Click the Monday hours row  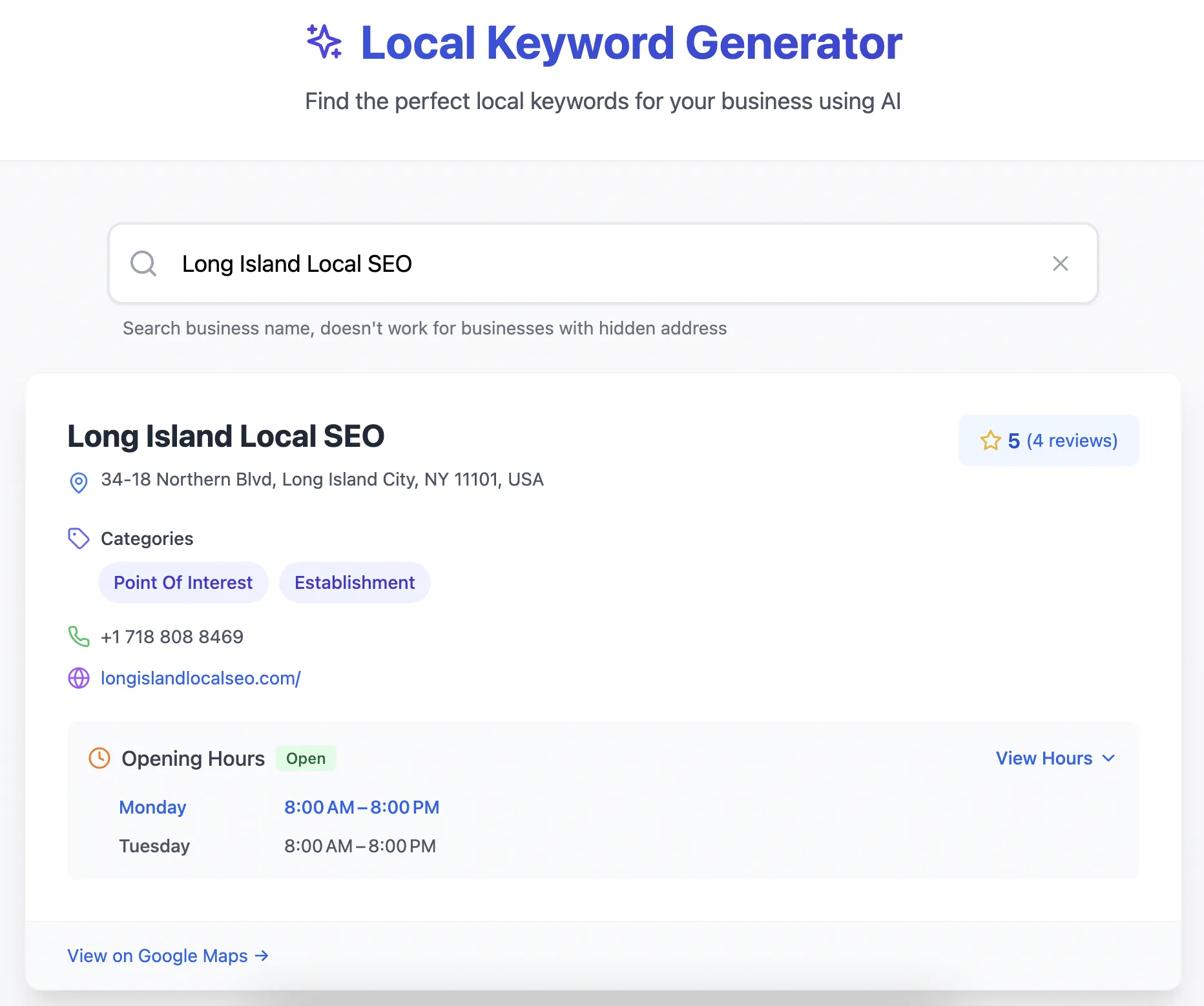[279, 807]
